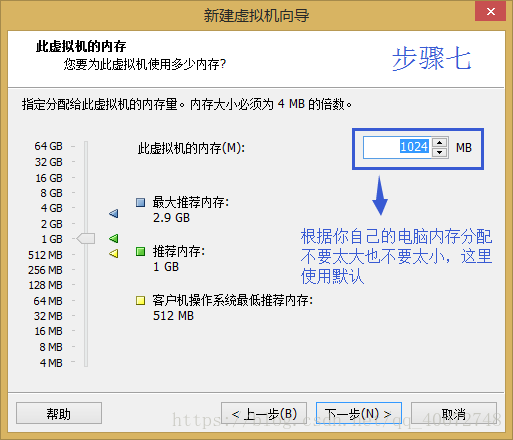
Task: Decrease memory with the spinner down arrow
Action: 440,152
